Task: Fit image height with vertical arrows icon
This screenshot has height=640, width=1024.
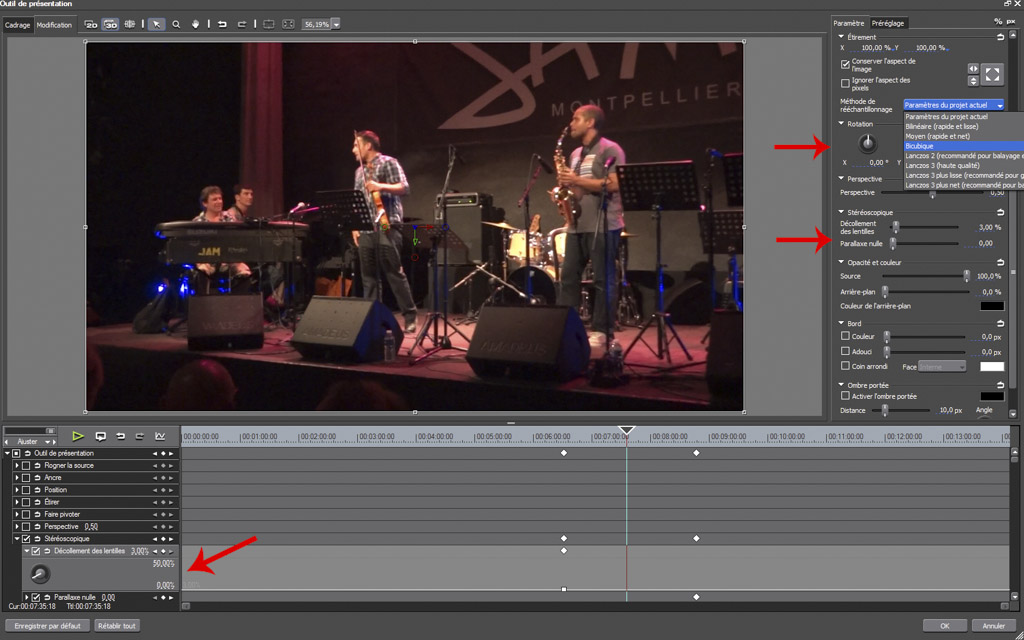Action: pos(973,81)
